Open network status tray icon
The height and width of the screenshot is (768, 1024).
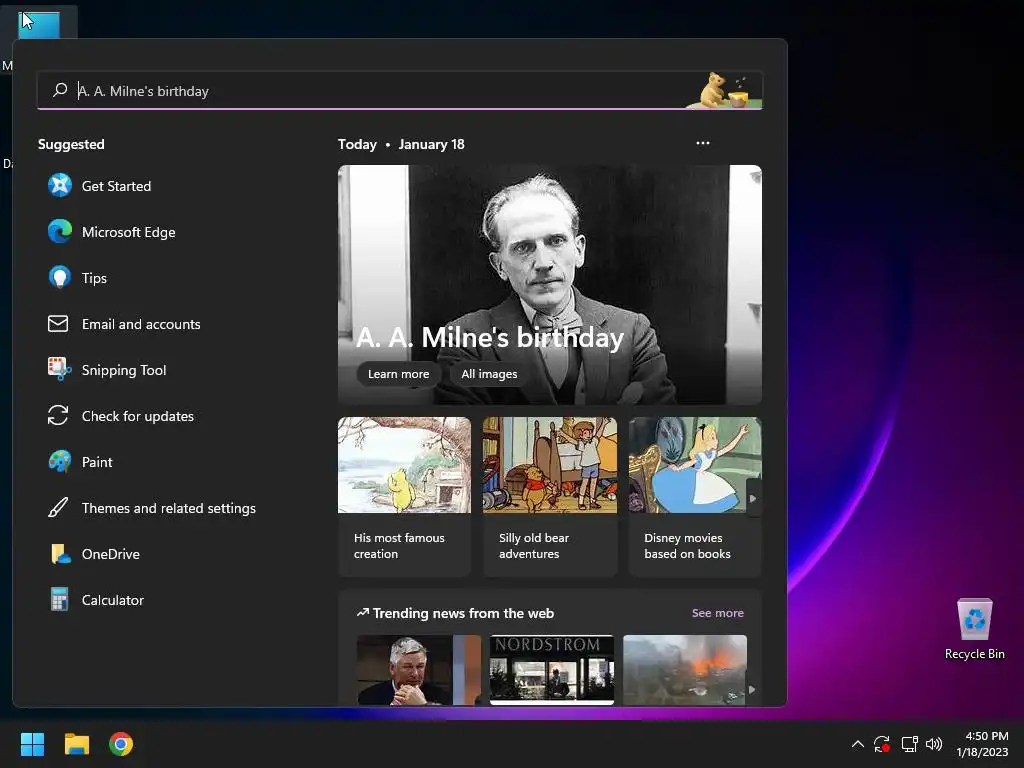coord(910,744)
